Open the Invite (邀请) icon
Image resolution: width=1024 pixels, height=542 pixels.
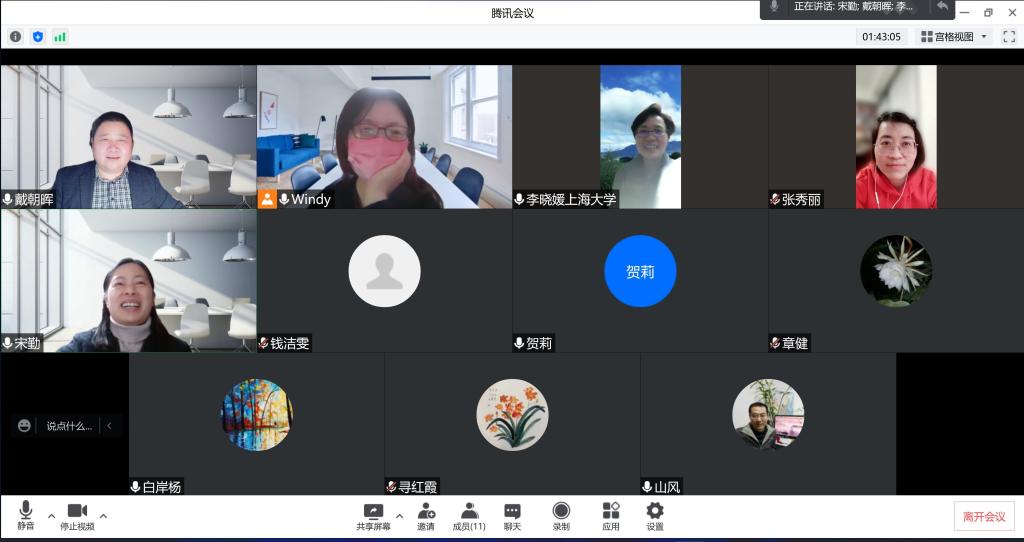pos(426,516)
